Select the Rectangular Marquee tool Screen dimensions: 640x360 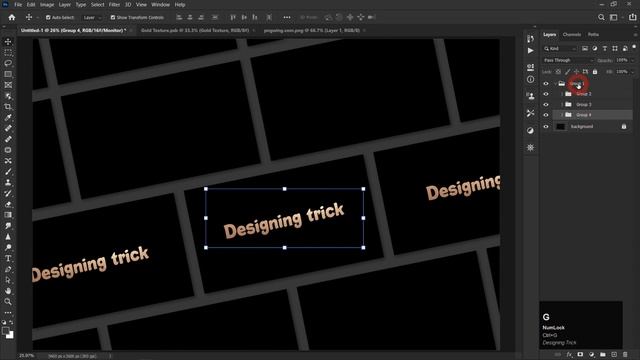point(8,53)
